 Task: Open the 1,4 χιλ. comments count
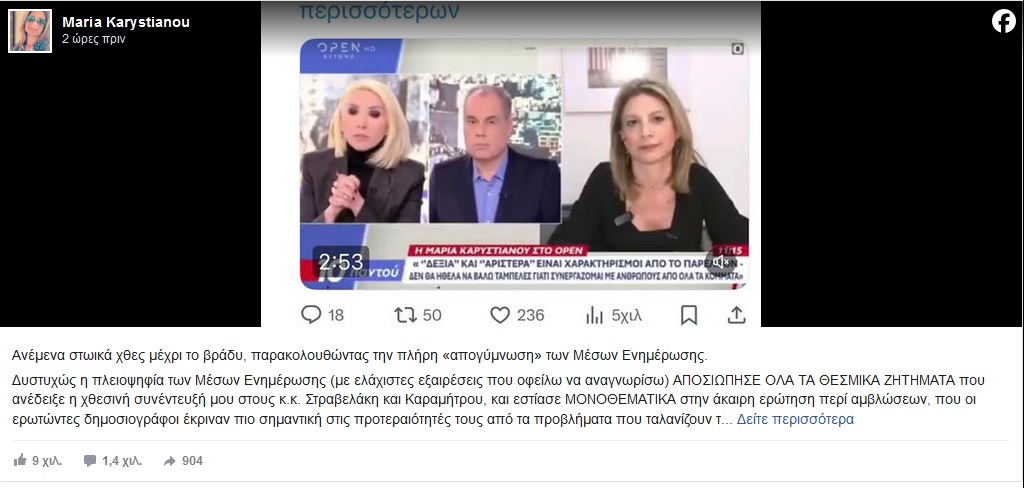(112, 461)
